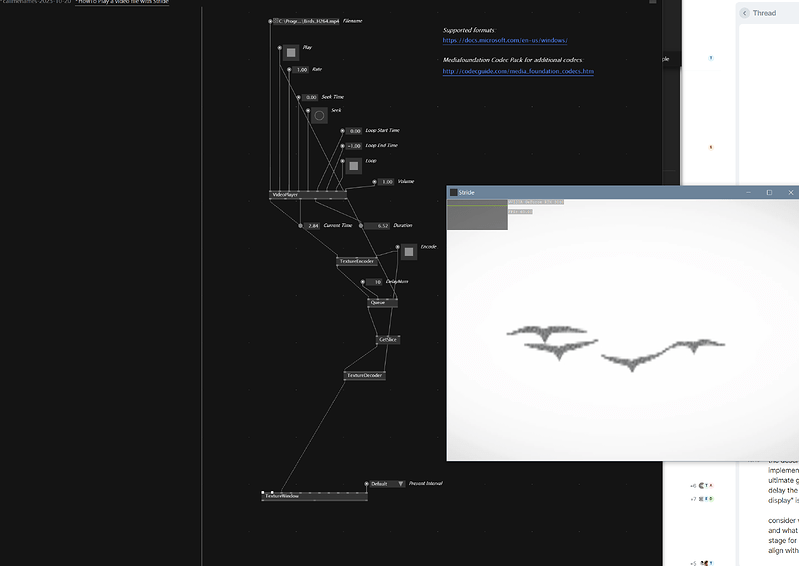Click the Loop End Time label
The height and width of the screenshot is (566, 799).
382,146
